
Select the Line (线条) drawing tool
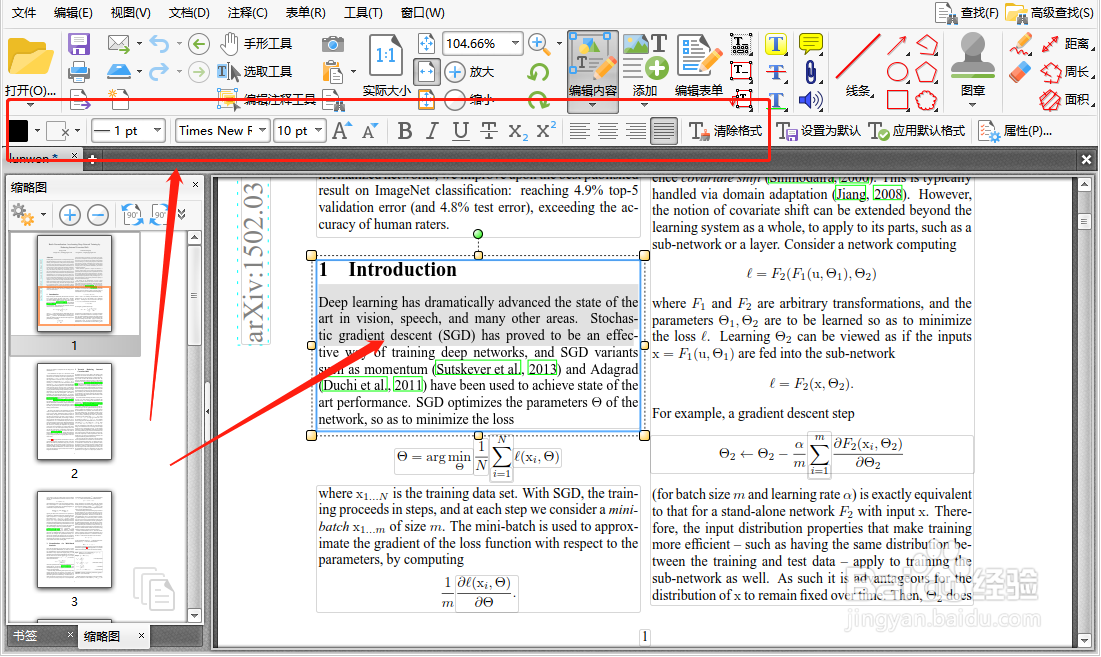[858, 66]
